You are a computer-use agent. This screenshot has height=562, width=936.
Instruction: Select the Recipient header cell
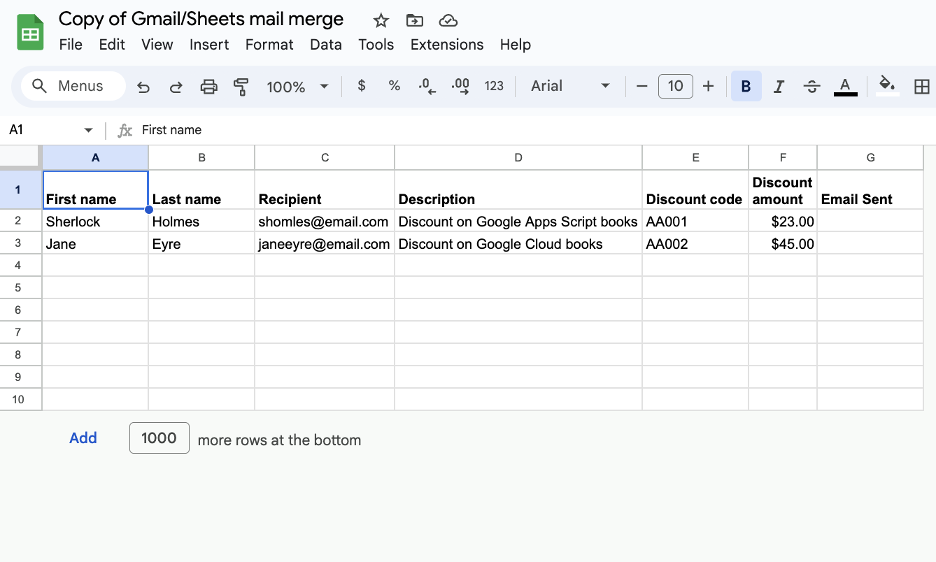[324, 190]
